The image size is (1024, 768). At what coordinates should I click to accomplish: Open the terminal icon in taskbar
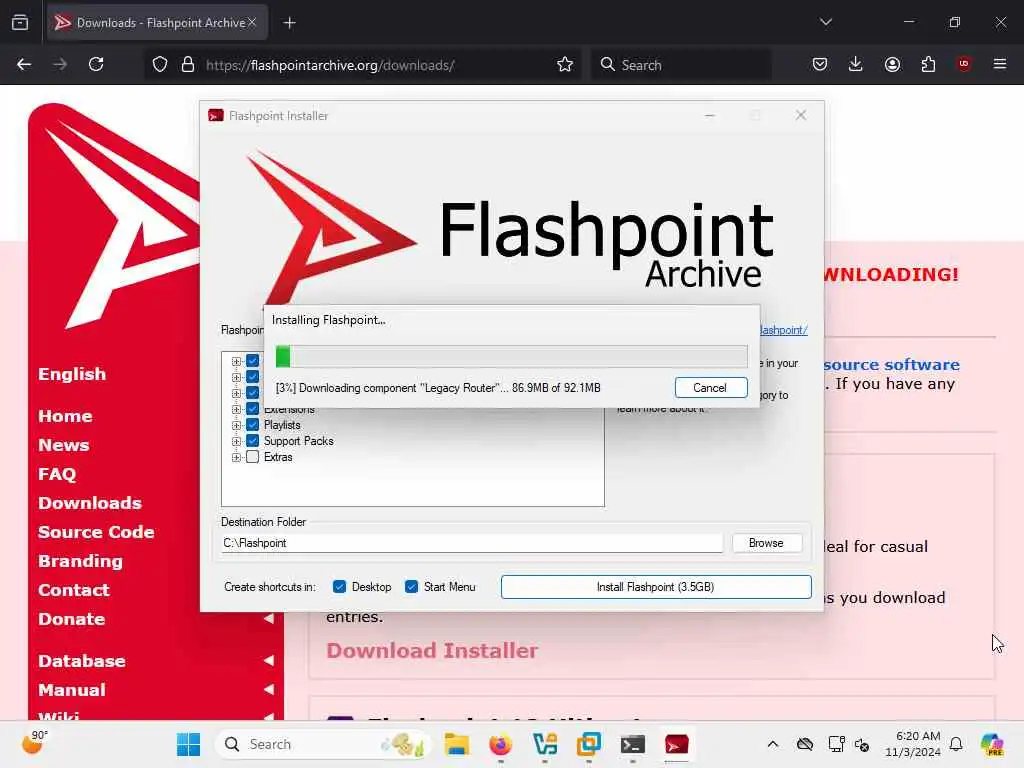[633, 744]
